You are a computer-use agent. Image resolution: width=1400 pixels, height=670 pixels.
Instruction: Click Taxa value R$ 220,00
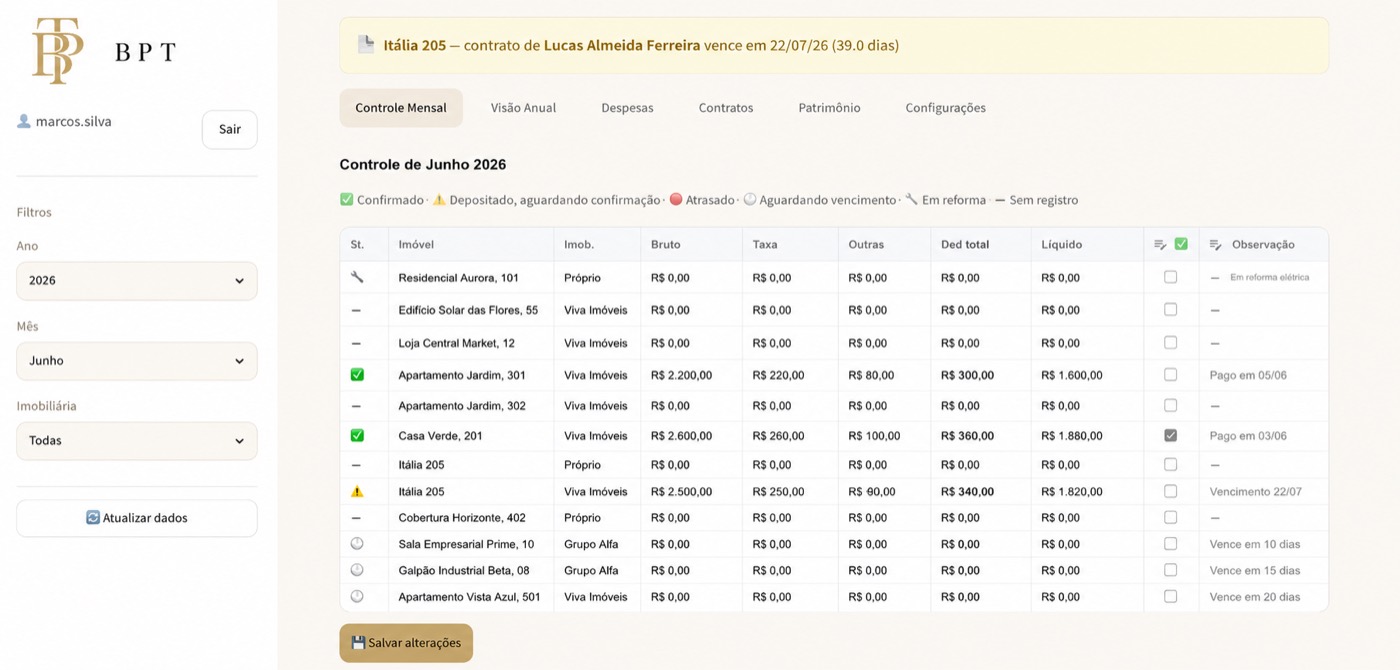[778, 375]
